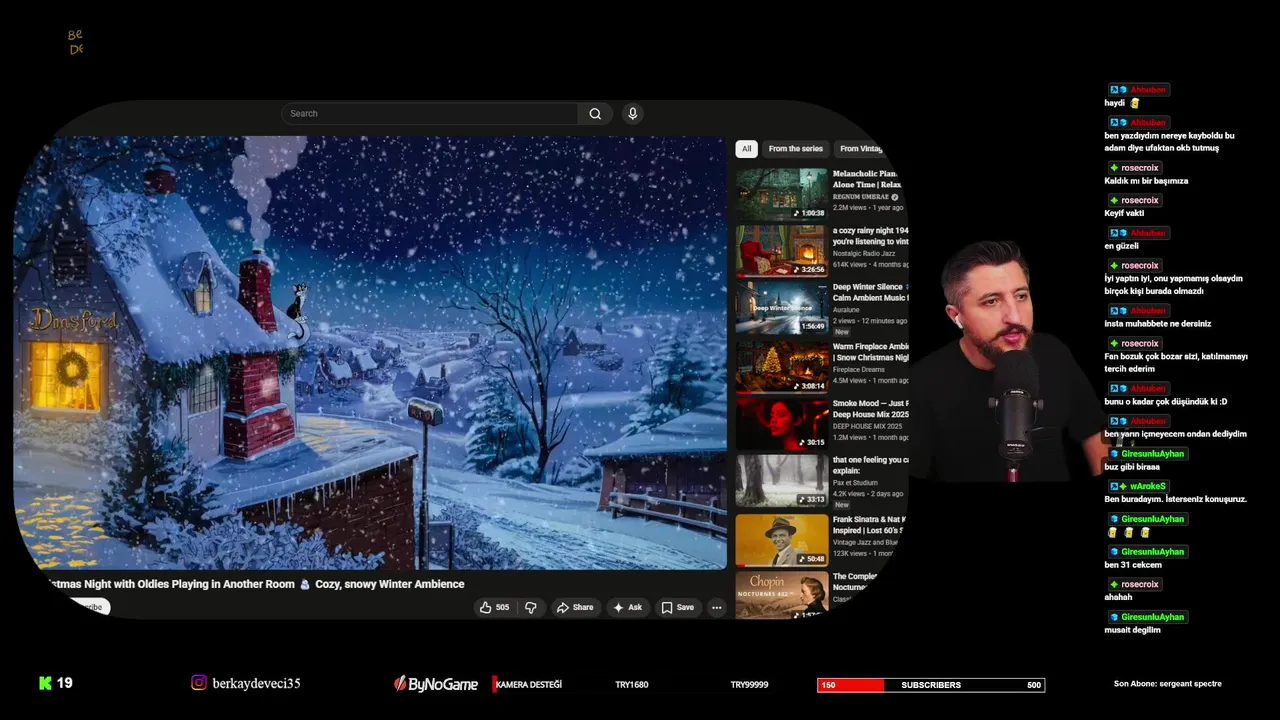Open the Warm Fireplace Ambience 3:08:14 thumbnail
1280x720 pixels.
point(782,366)
